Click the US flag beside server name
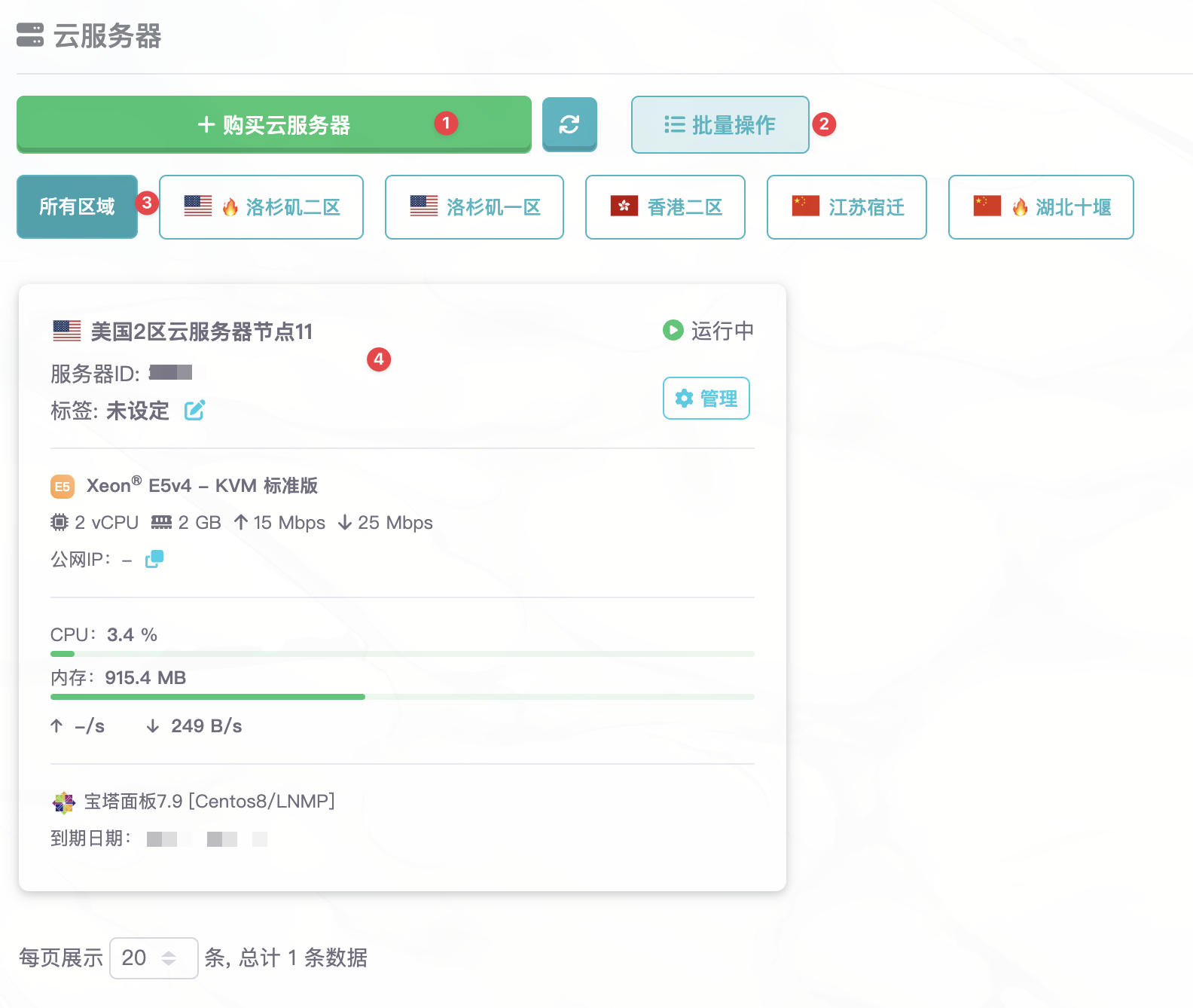Viewport: 1193px width, 1008px height. 67,331
